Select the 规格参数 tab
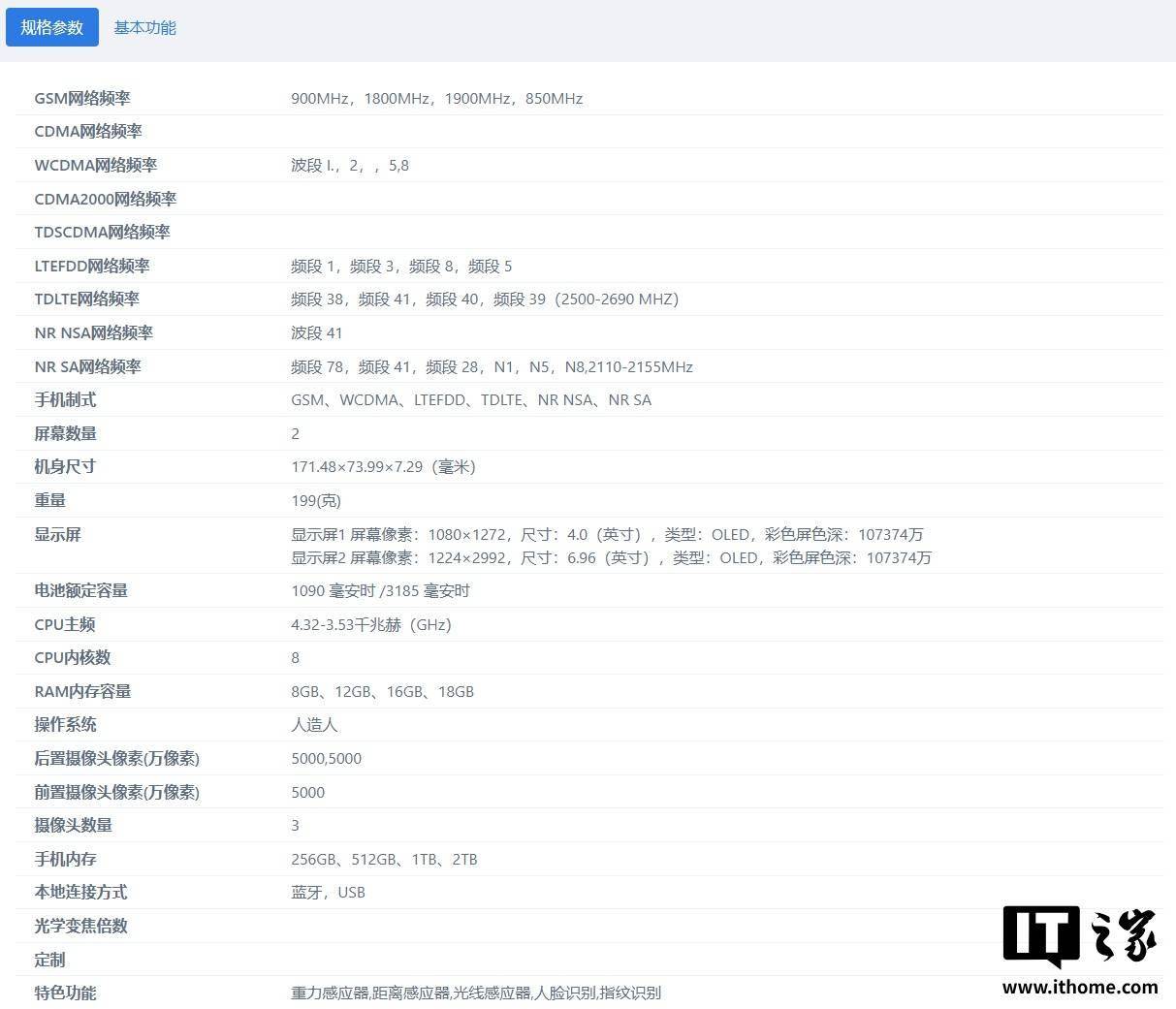This screenshot has width=1176, height=1009. 51,27
